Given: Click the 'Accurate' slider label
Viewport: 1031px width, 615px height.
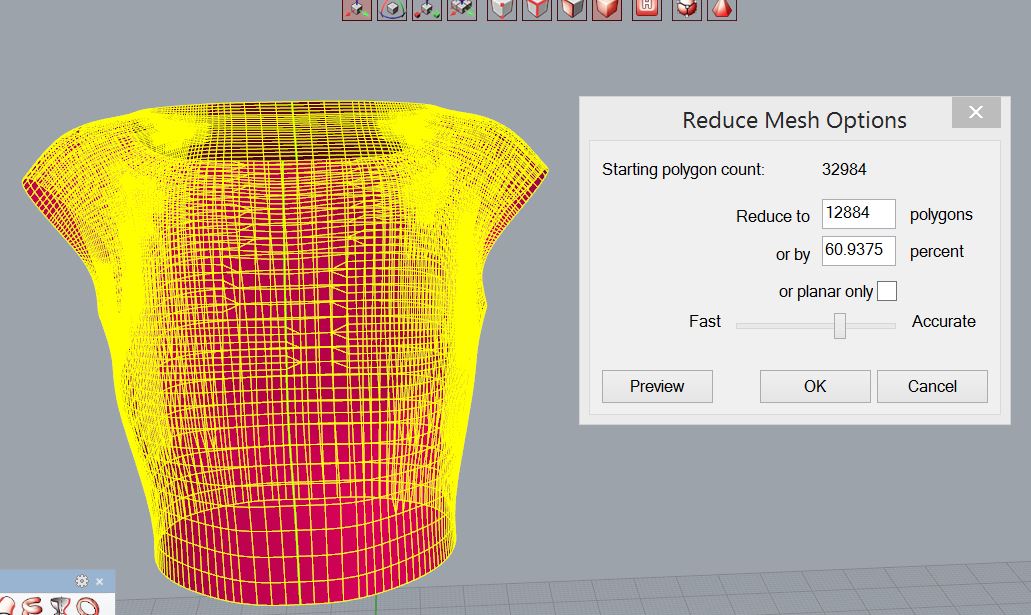Looking at the screenshot, I should point(944,322).
